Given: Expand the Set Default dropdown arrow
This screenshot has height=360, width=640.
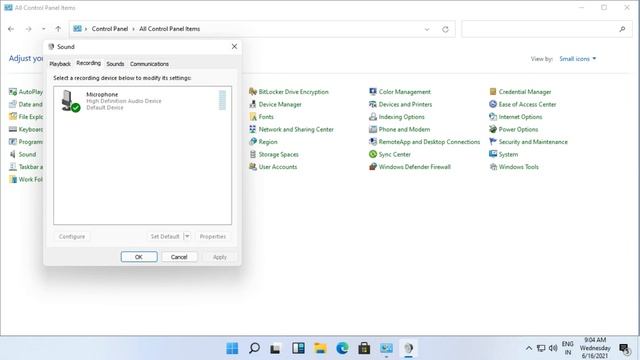Looking at the screenshot, I should click(x=187, y=236).
